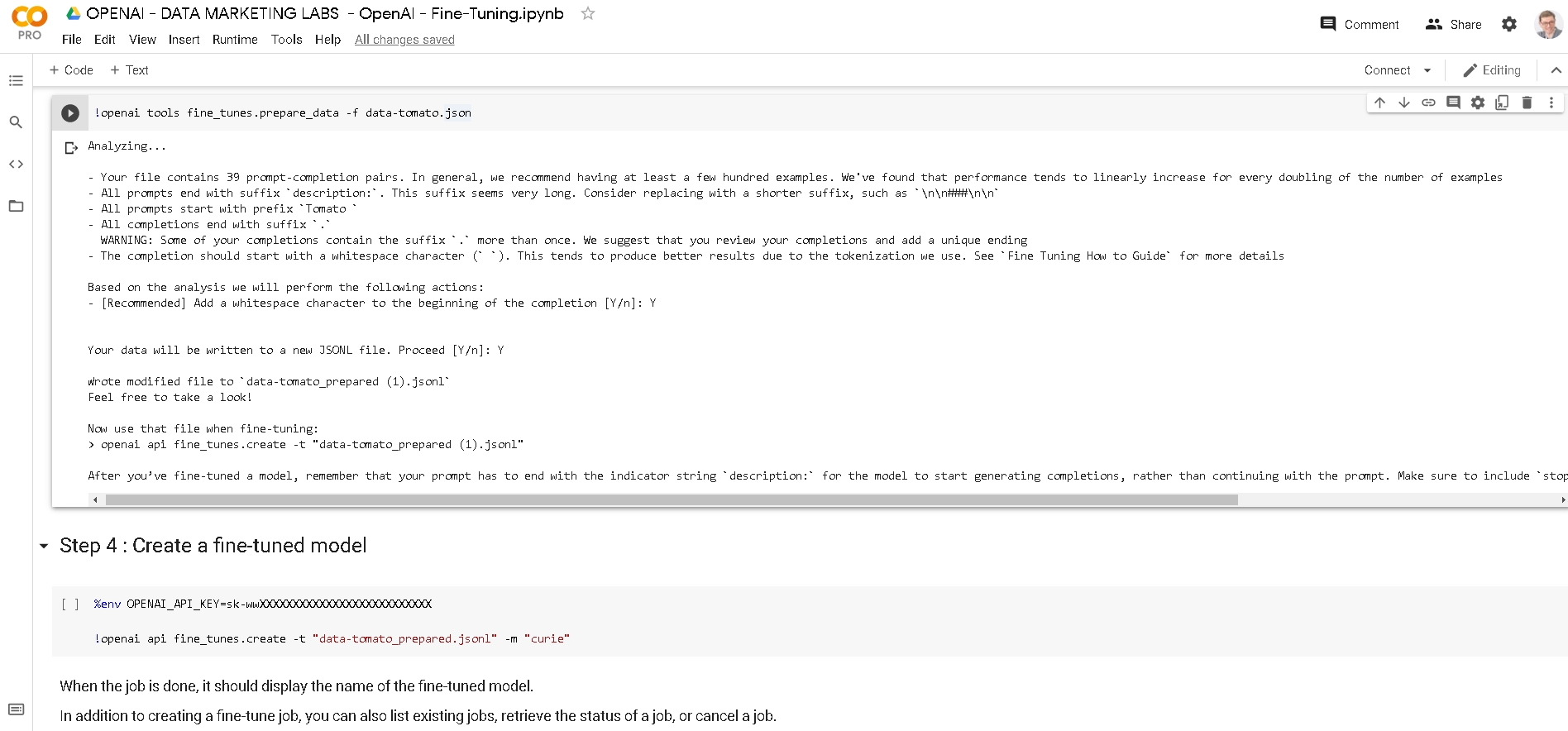Open the Help menu
This screenshot has width=1568, height=731.
[327, 40]
